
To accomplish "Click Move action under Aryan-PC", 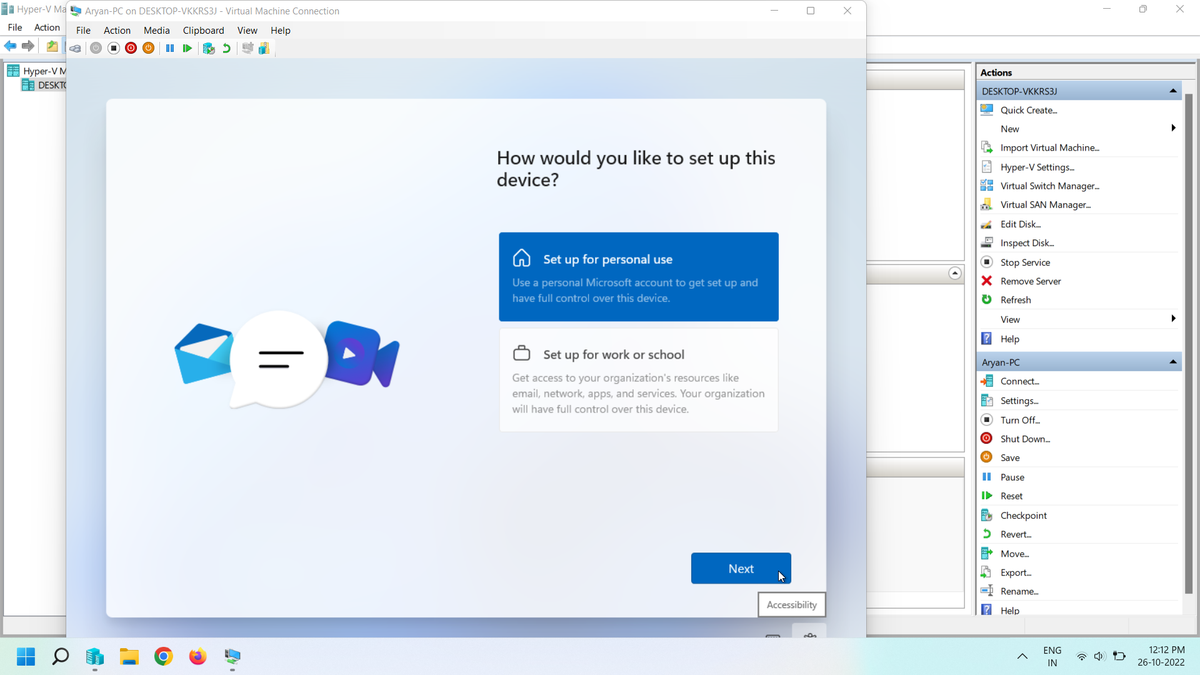I will click(1014, 554).
